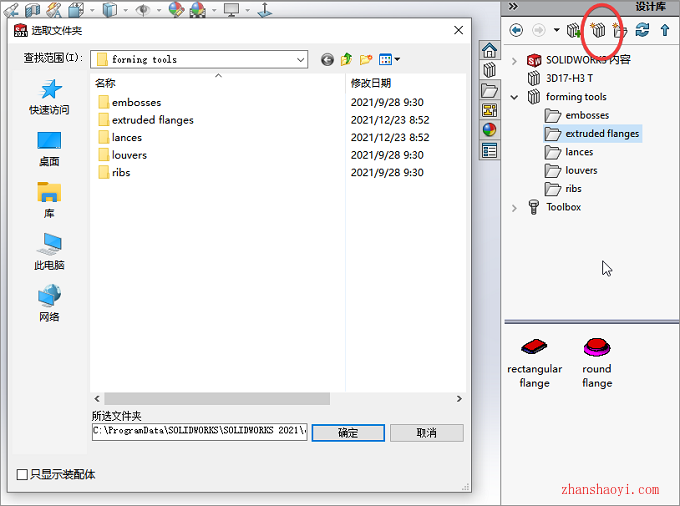Select the lances folder in Design Library tree
The width and height of the screenshot is (680, 506).
tap(569, 152)
